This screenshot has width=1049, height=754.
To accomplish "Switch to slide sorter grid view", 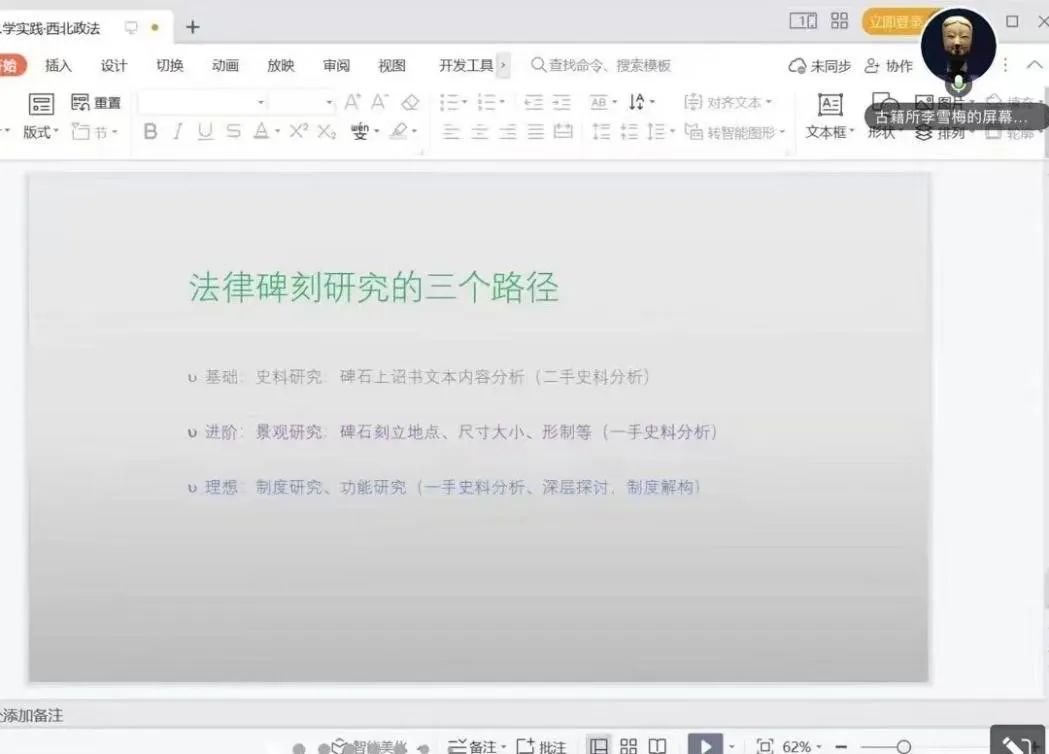I will pos(629,746).
